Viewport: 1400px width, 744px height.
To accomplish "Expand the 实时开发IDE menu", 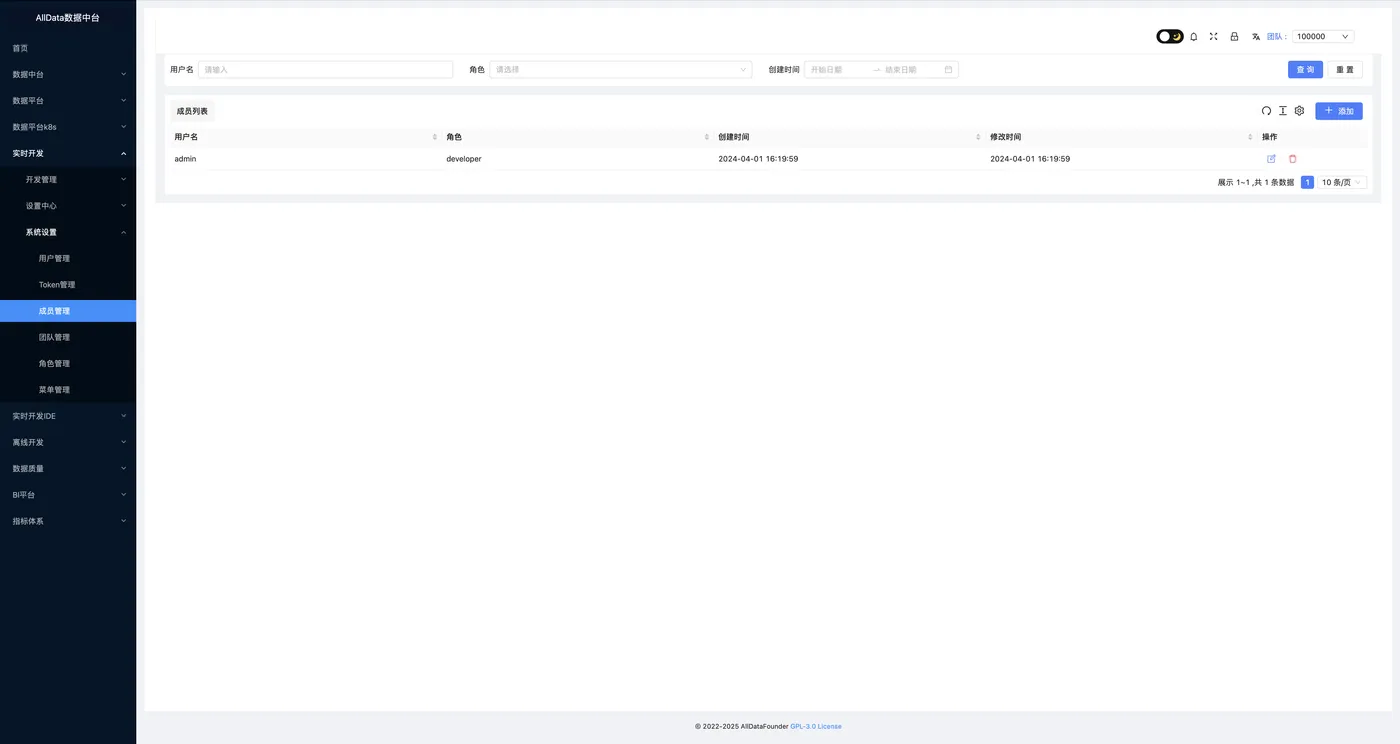I will pyautogui.click(x=68, y=416).
